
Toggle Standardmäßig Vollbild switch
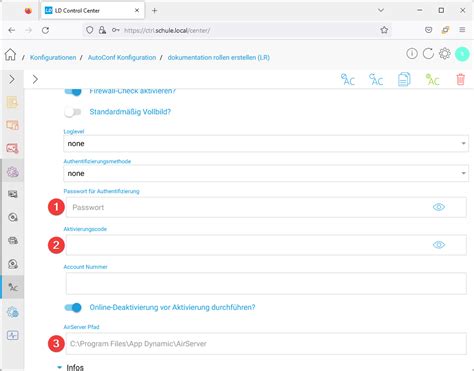(x=73, y=112)
